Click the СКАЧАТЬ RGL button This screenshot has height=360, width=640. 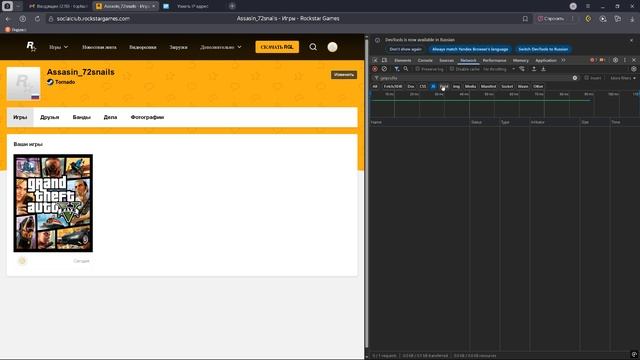(277, 47)
